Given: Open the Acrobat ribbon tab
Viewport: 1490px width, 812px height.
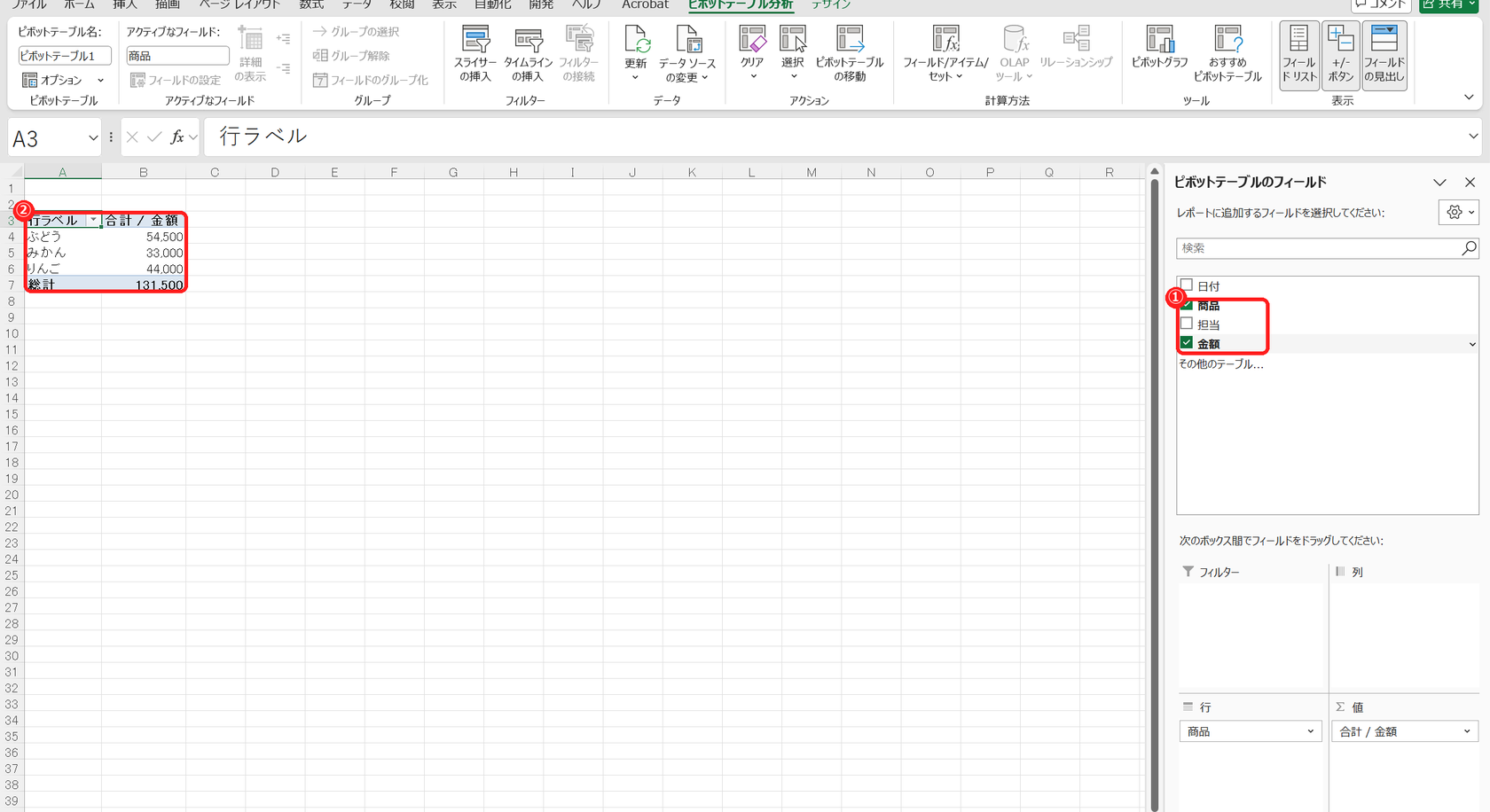Looking at the screenshot, I should pos(645,4).
